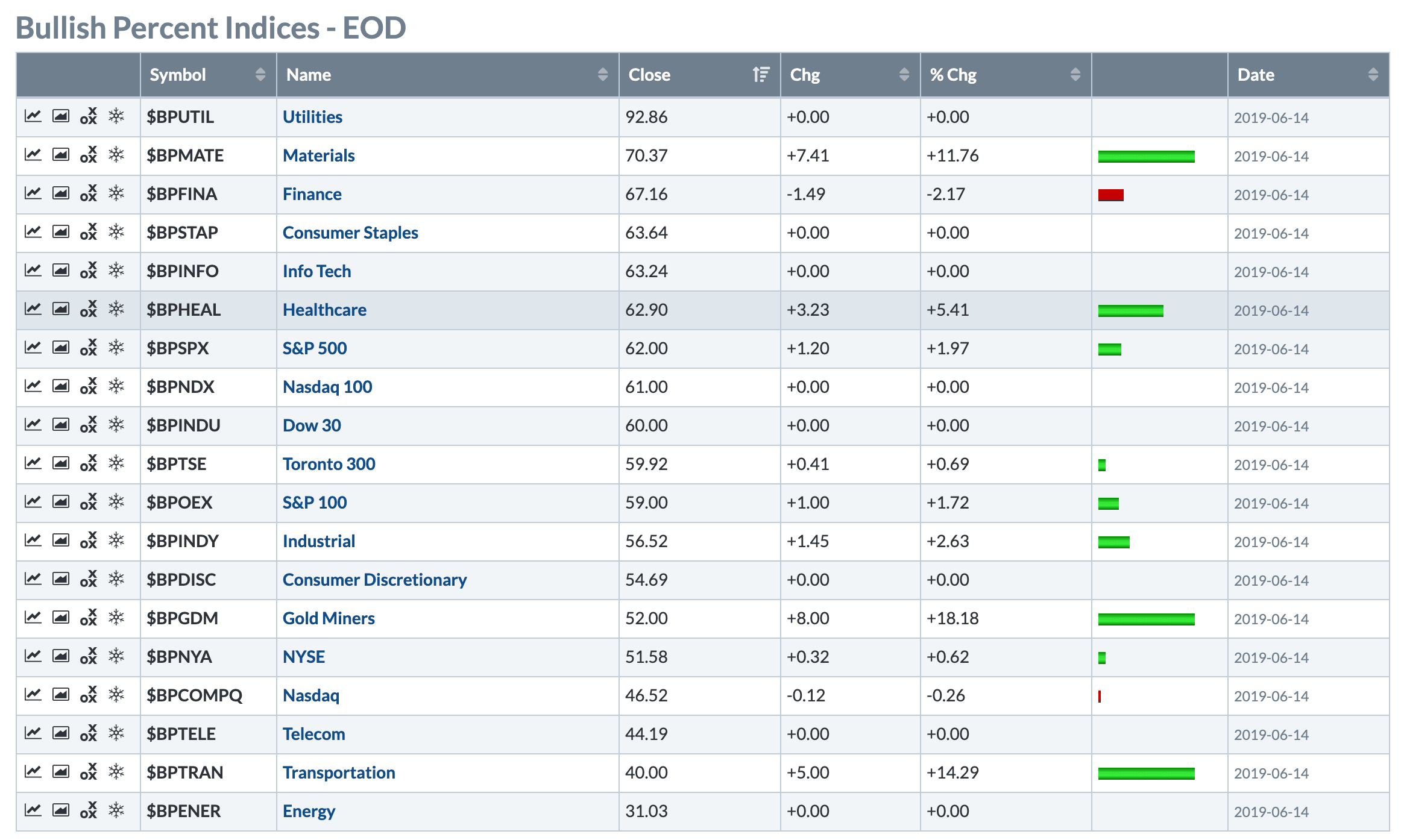
Task: Open the Consumer Discretionary link
Action: tap(374, 580)
